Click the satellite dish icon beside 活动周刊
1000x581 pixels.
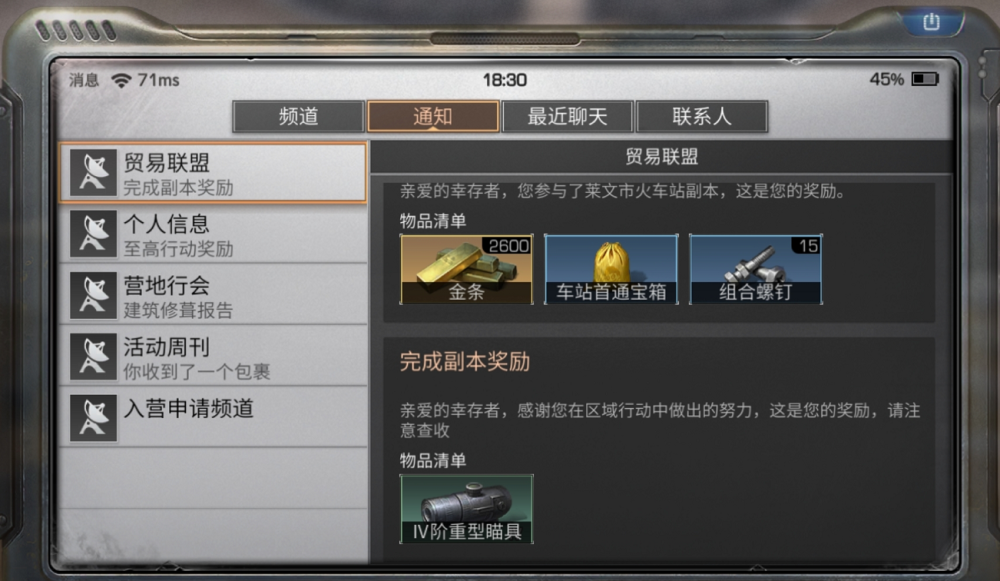pyautogui.click(x=93, y=357)
